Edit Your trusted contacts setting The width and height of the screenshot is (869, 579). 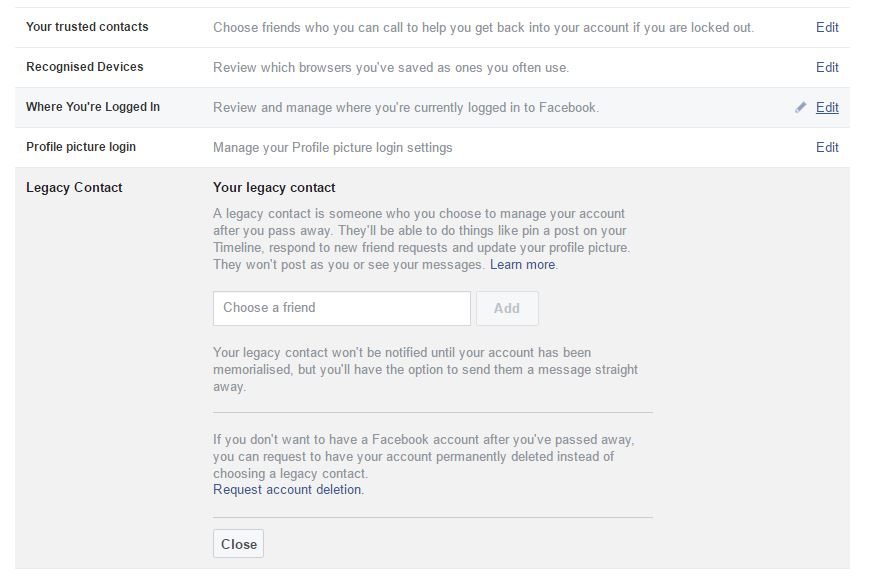tap(827, 27)
